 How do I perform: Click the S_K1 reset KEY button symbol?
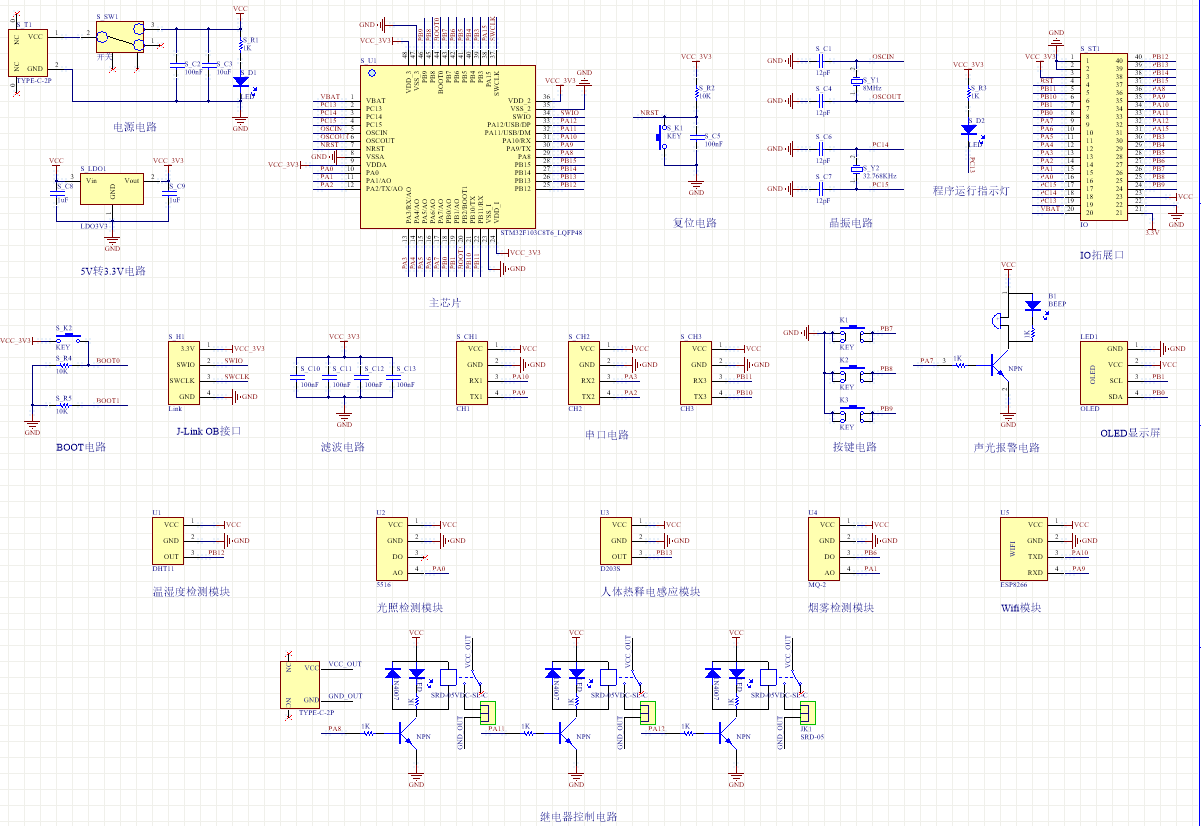tap(664, 138)
